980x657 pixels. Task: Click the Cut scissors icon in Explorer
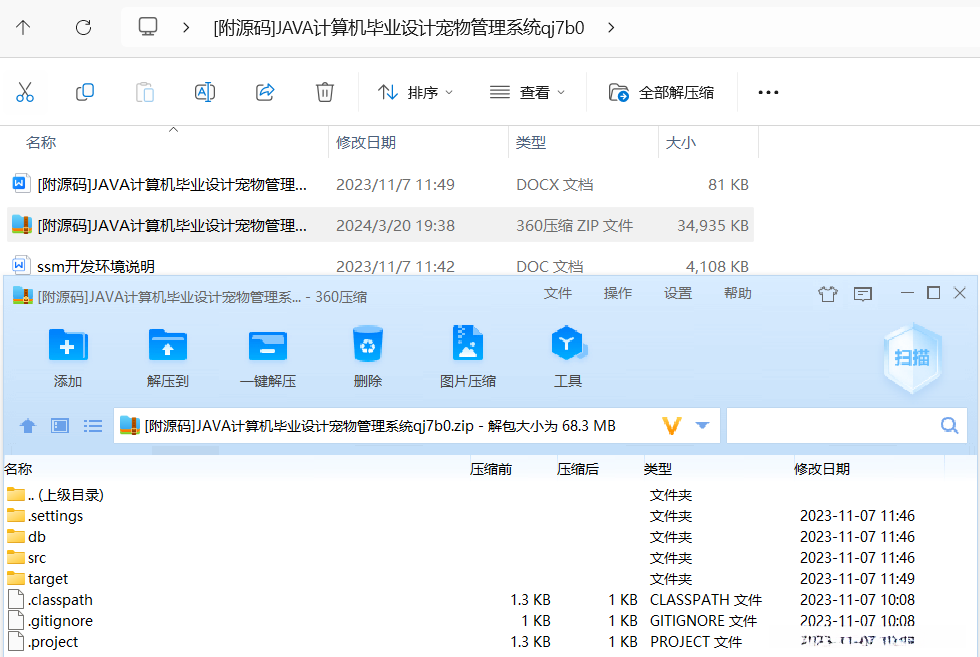[x=25, y=93]
